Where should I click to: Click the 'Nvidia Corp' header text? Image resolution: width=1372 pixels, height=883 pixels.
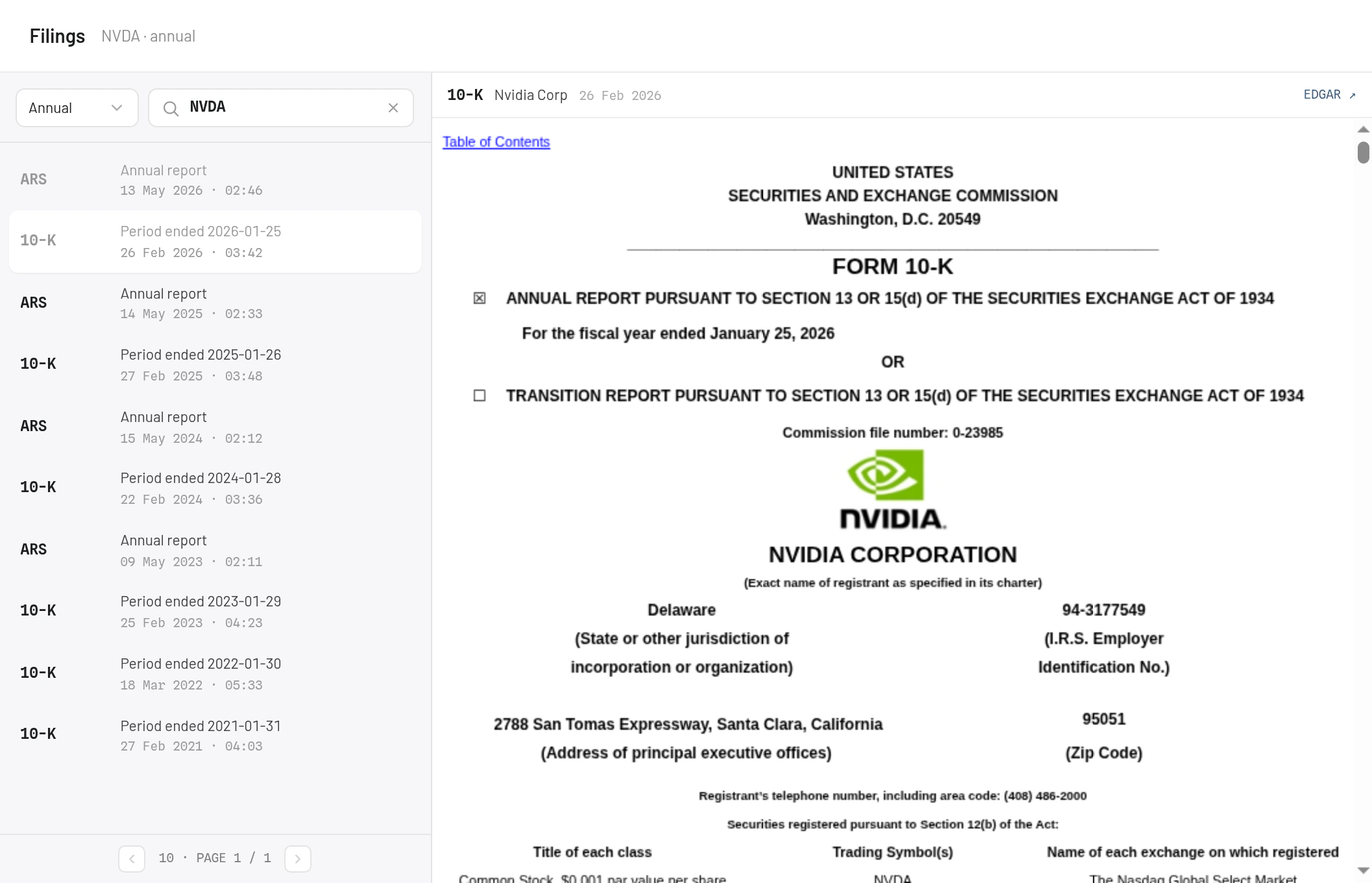530,95
